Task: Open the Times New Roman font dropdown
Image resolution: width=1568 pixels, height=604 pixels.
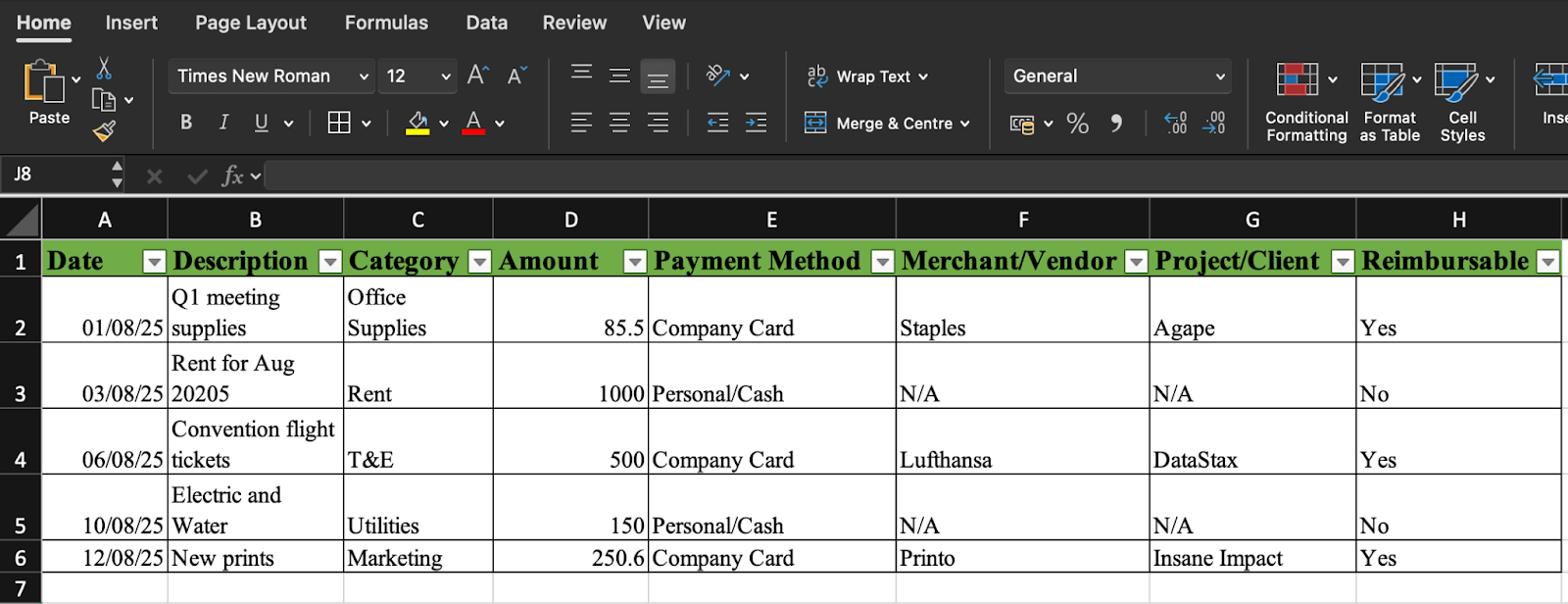Action: pyautogui.click(x=364, y=76)
